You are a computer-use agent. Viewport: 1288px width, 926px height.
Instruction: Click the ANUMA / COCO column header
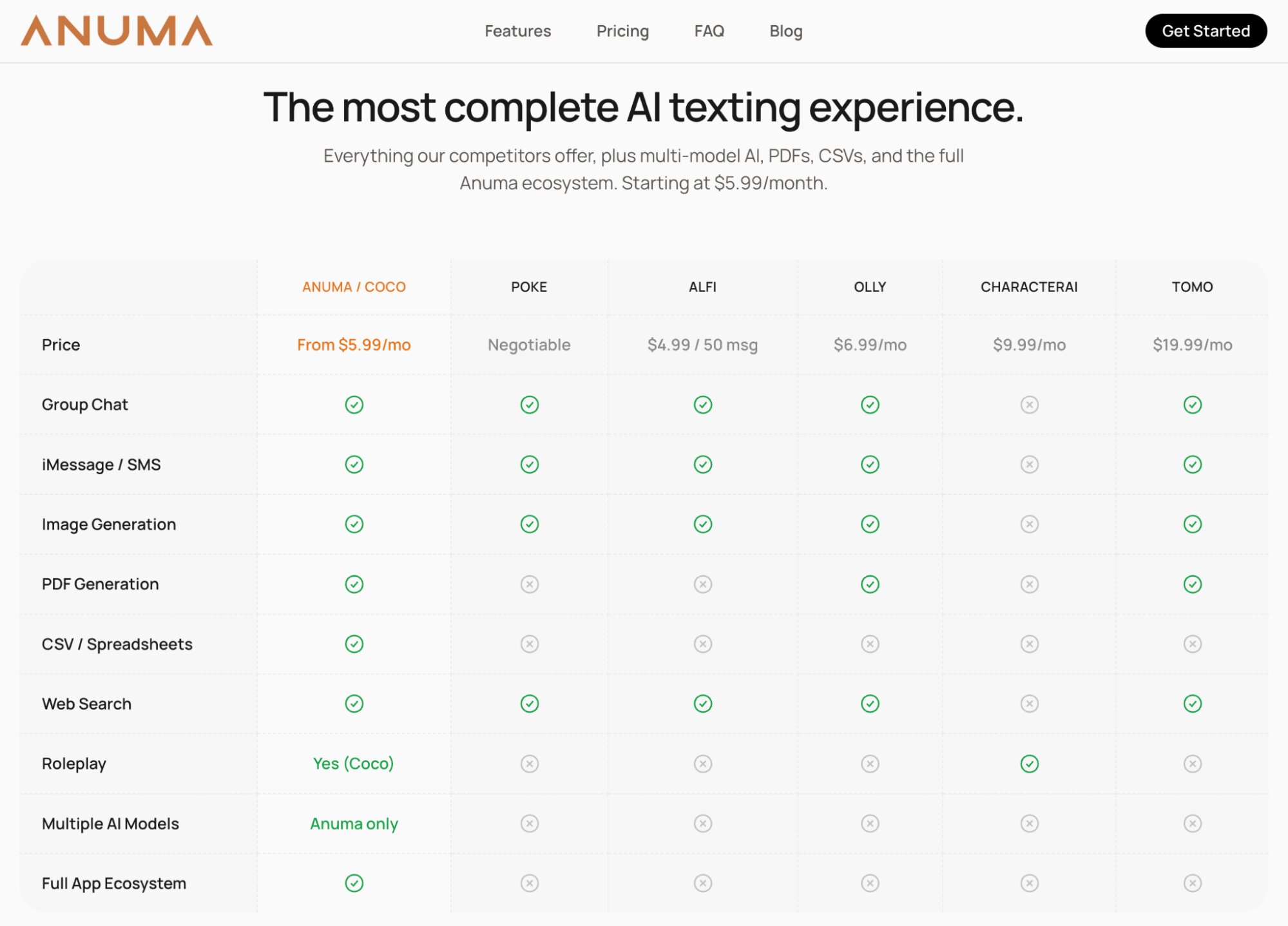(x=354, y=287)
